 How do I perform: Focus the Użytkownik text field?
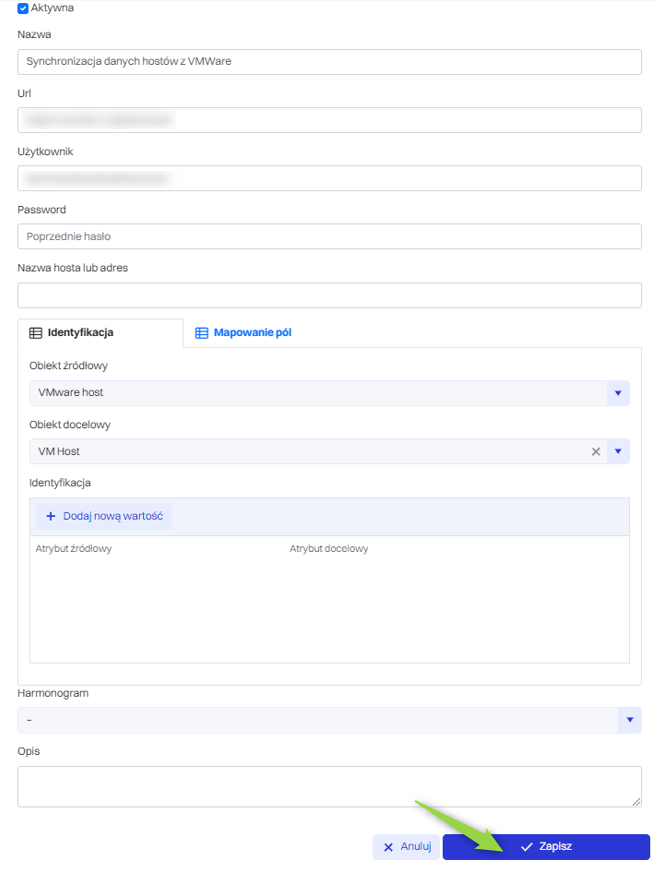(328, 178)
